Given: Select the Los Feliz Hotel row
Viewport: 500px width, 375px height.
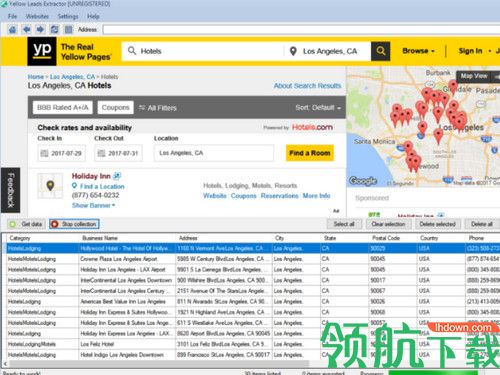Looking at the screenshot, I should [x=253, y=344].
